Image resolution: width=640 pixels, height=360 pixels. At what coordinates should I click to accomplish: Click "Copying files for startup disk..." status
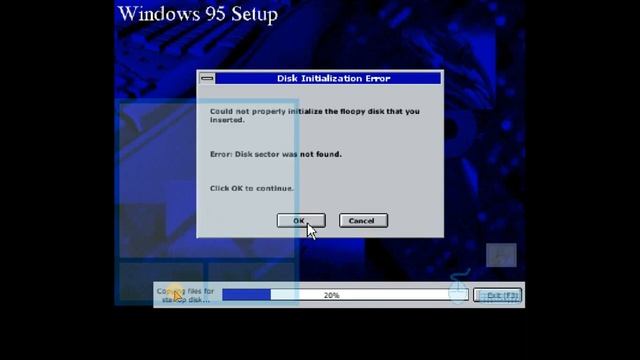(x=186, y=295)
